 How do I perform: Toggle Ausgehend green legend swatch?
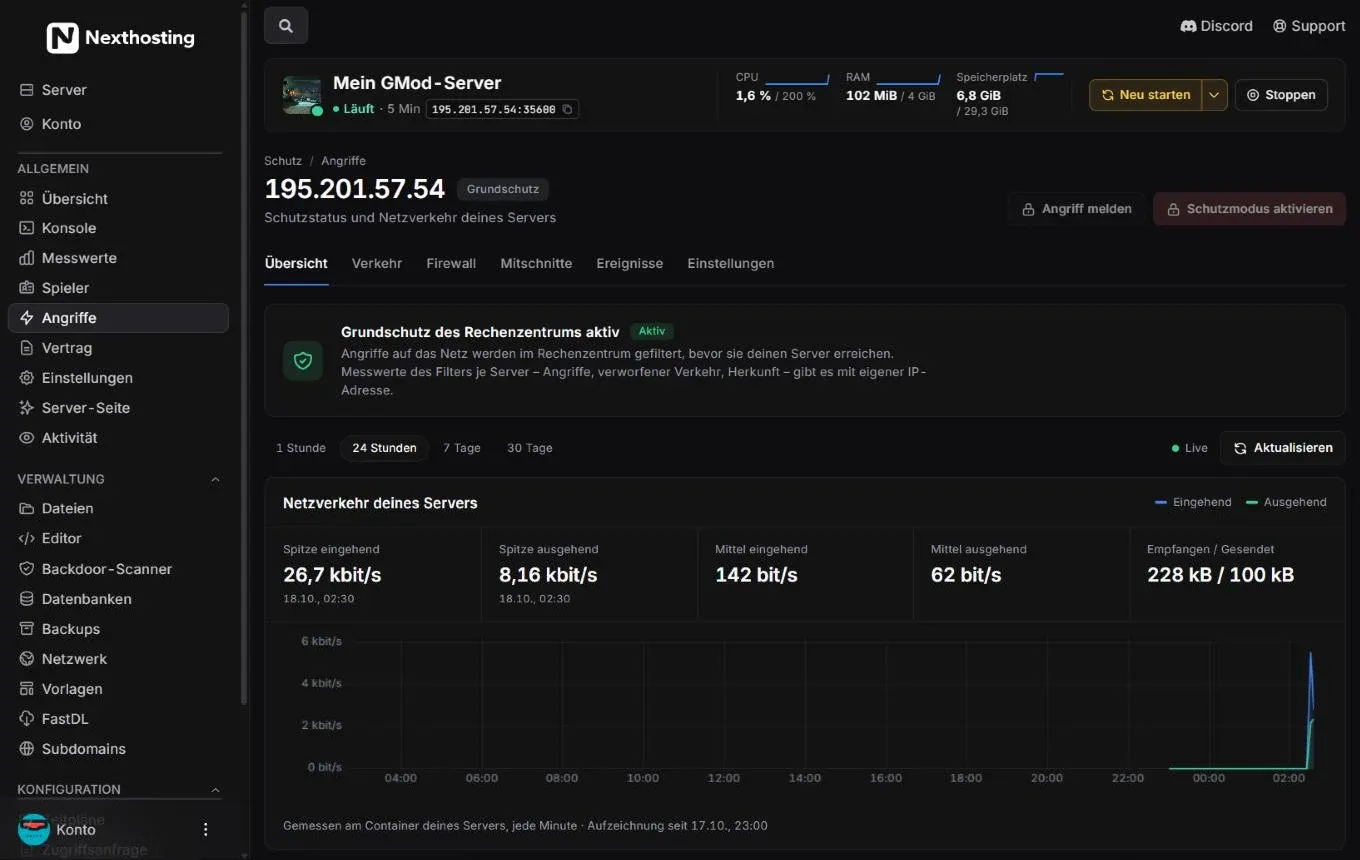click(1252, 502)
